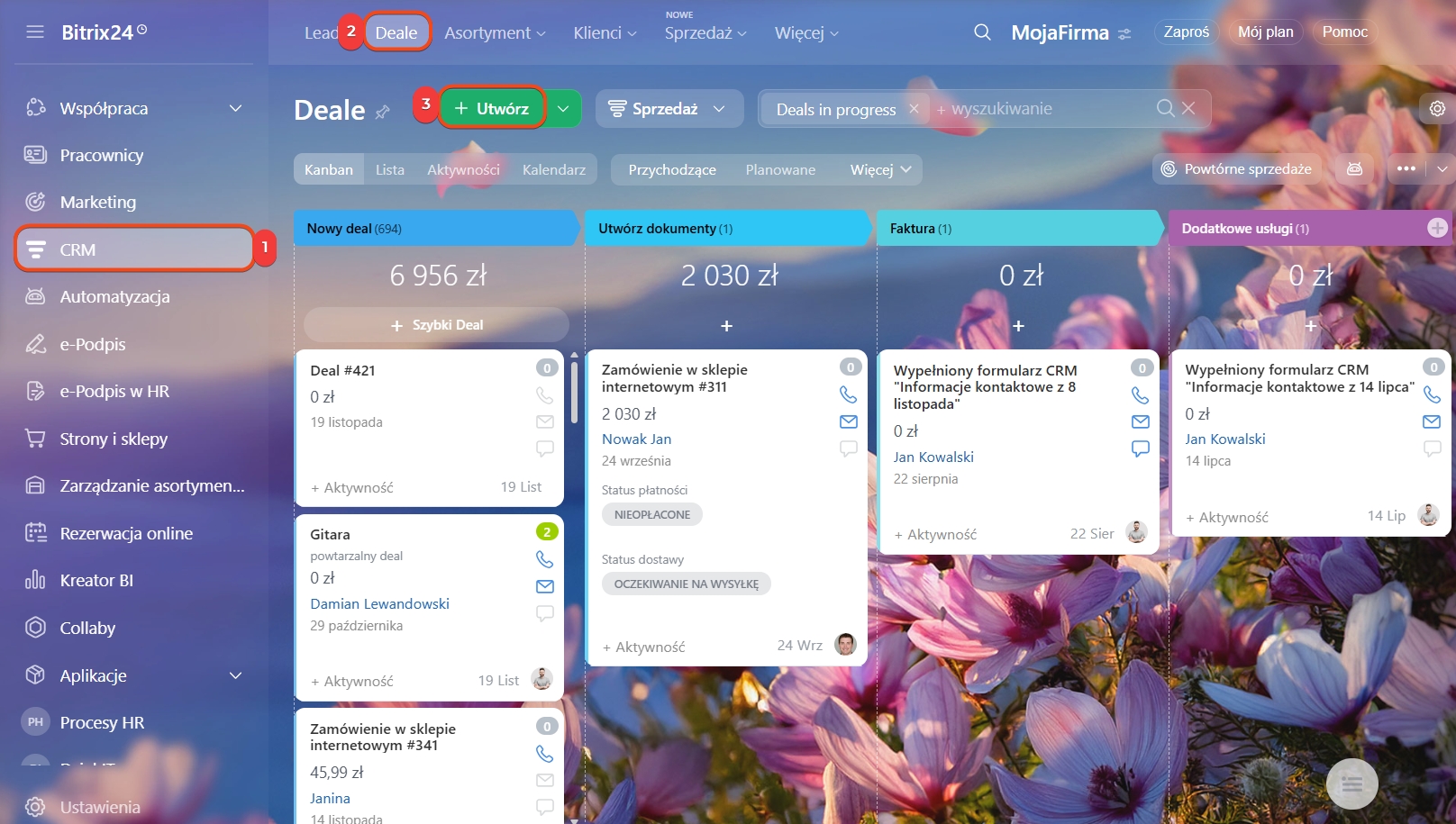Image resolution: width=1456 pixels, height=824 pixels.
Task: Switch to the Lista view tab
Action: click(x=389, y=169)
